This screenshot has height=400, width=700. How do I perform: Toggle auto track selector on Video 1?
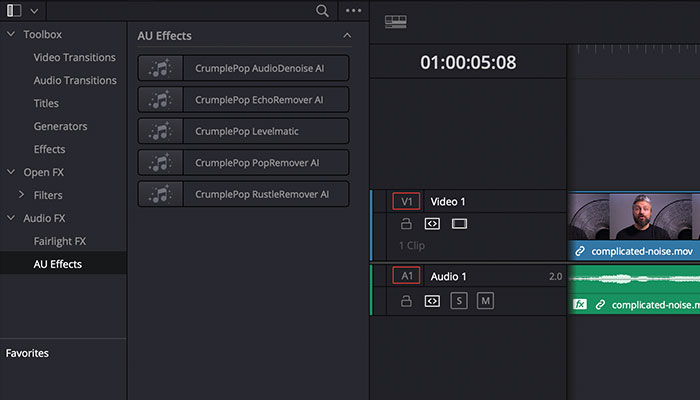click(x=432, y=224)
